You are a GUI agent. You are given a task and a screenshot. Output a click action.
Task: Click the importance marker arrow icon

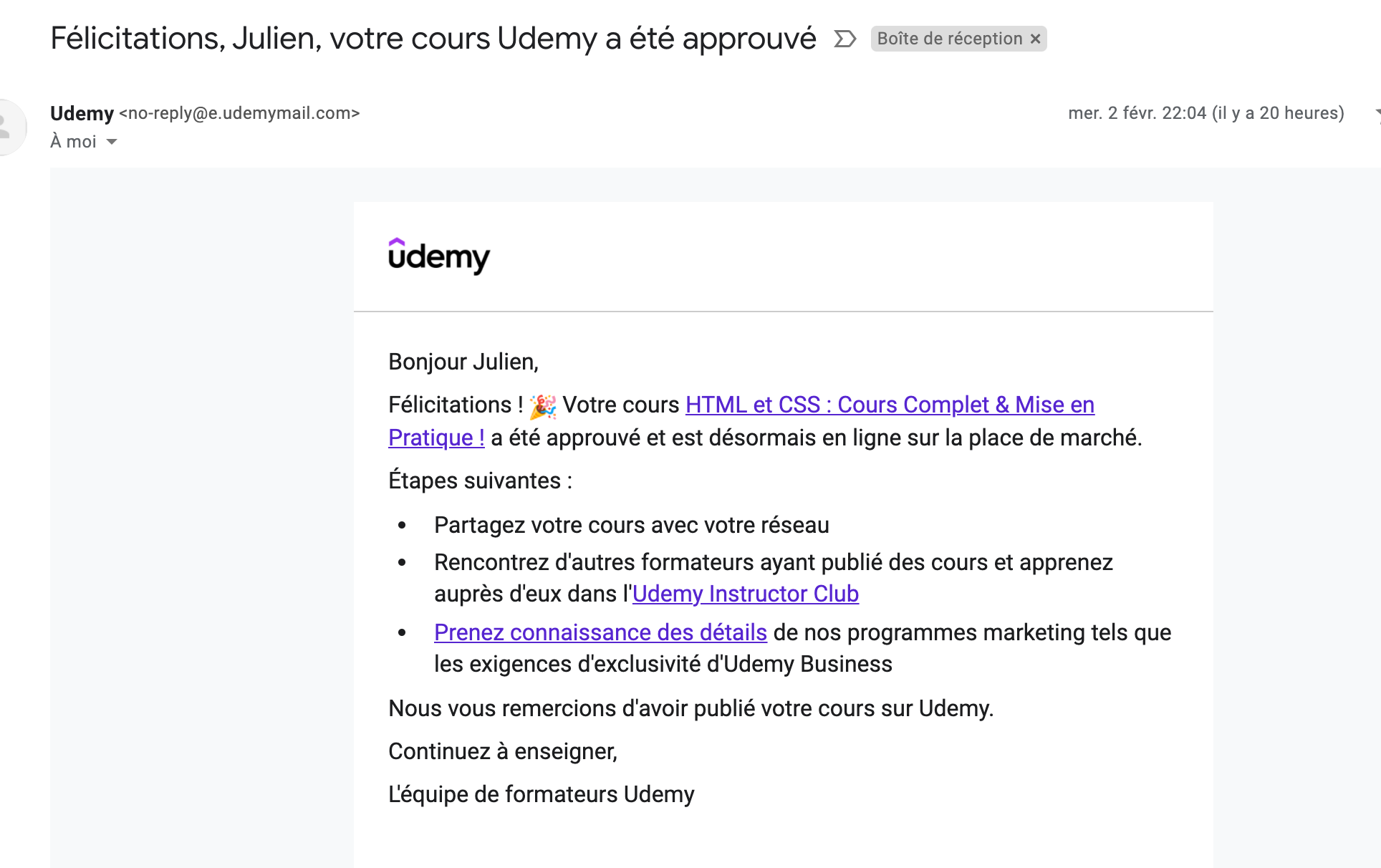point(845,39)
